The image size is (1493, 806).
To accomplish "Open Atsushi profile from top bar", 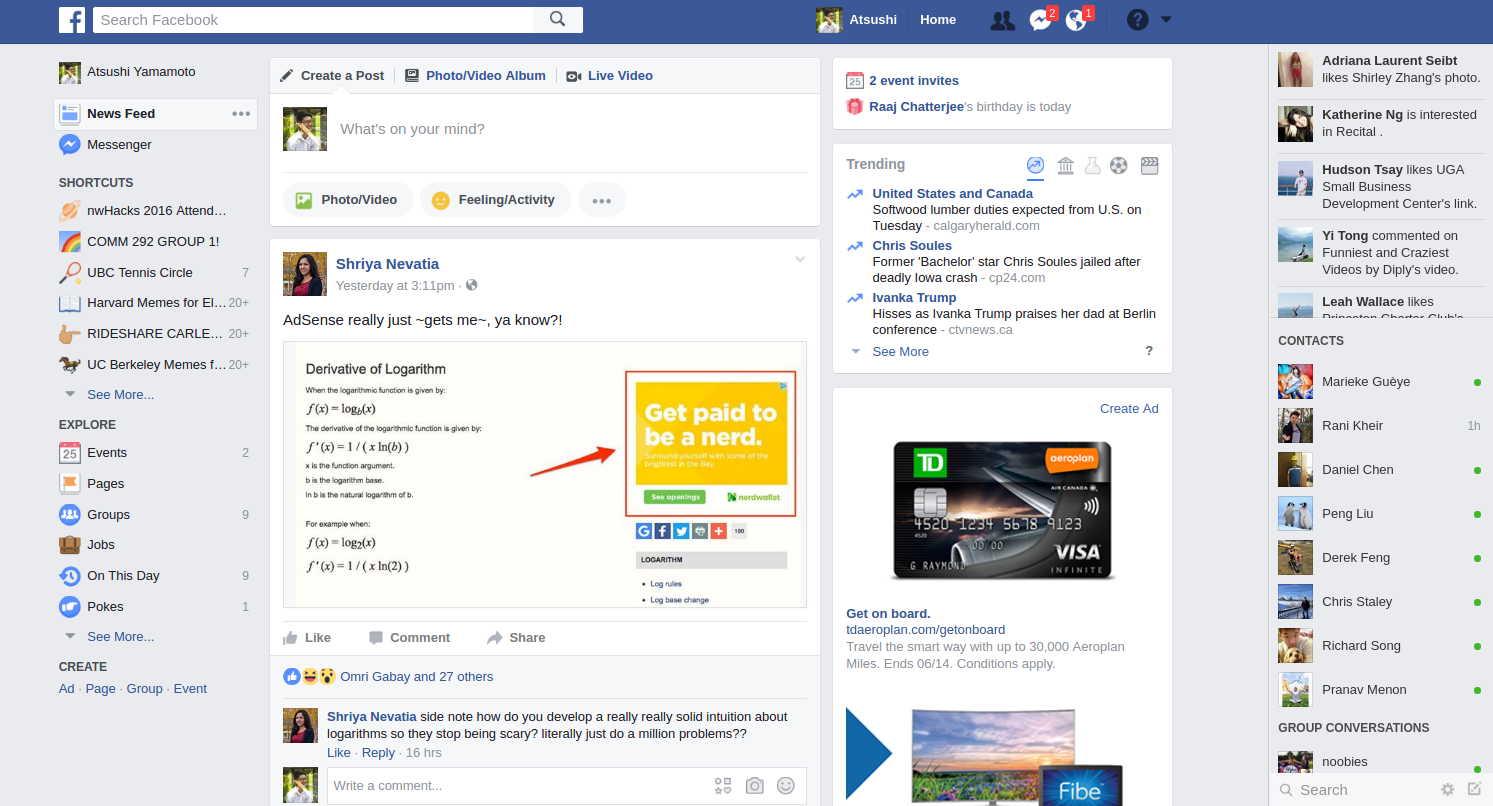I will point(856,20).
